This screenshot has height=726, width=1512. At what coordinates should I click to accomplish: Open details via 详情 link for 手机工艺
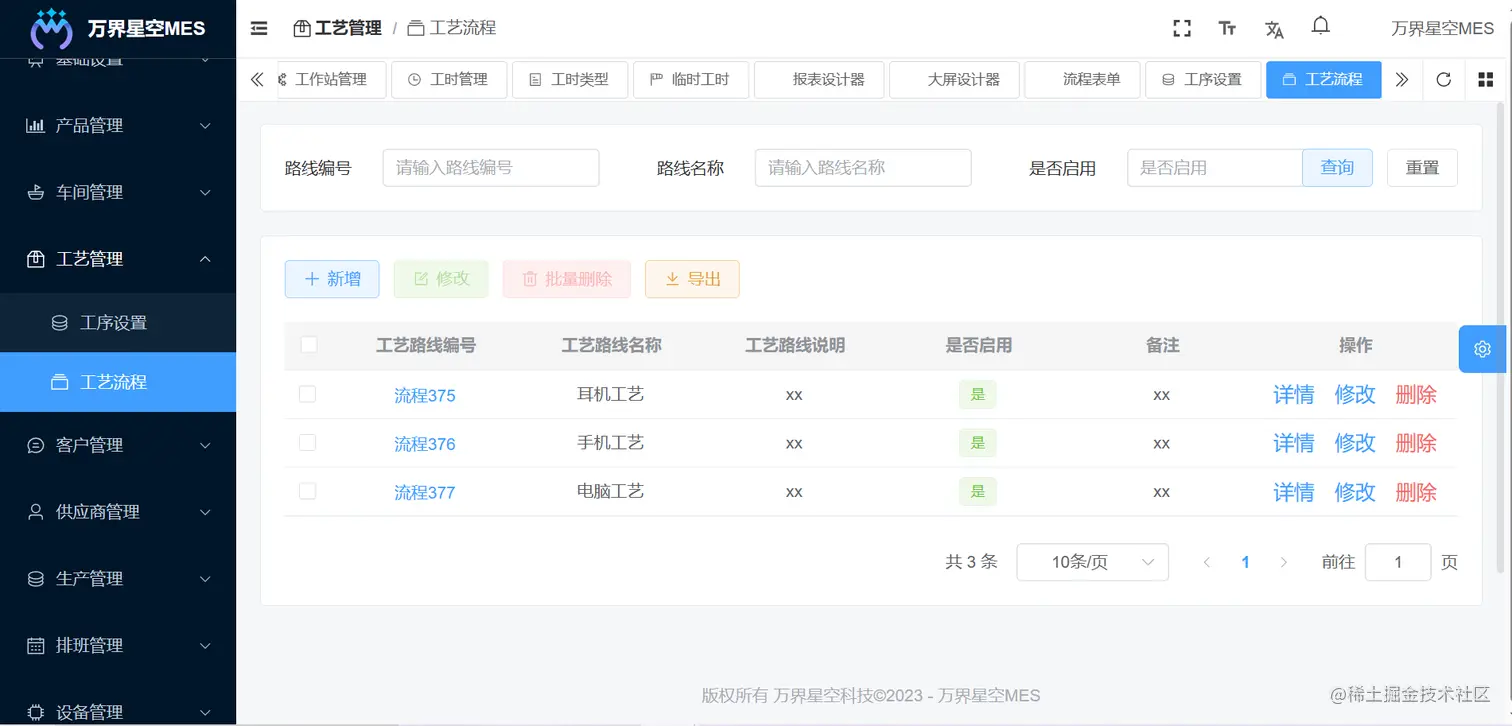click(x=1293, y=443)
